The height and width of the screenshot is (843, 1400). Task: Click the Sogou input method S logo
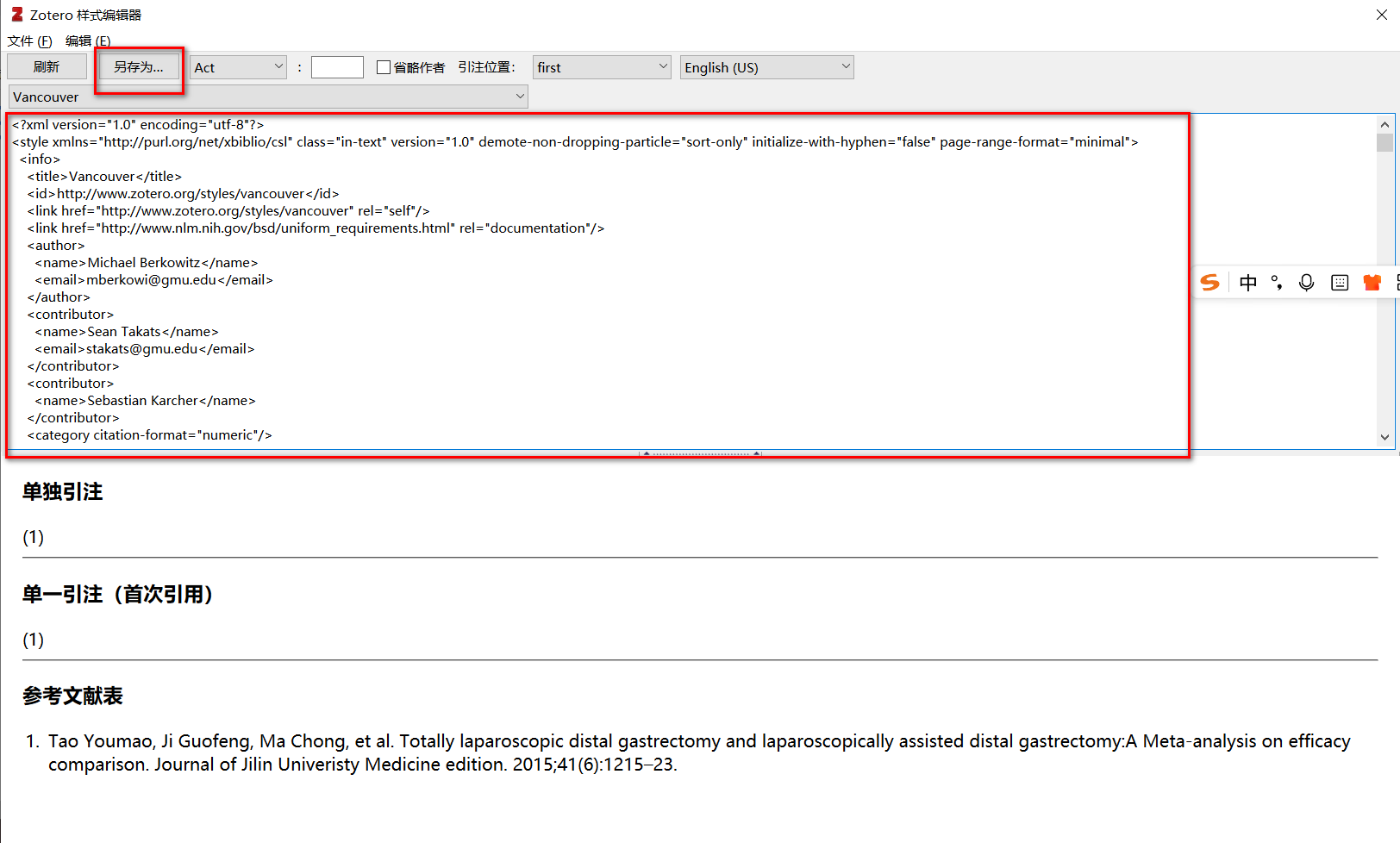[x=1210, y=283]
